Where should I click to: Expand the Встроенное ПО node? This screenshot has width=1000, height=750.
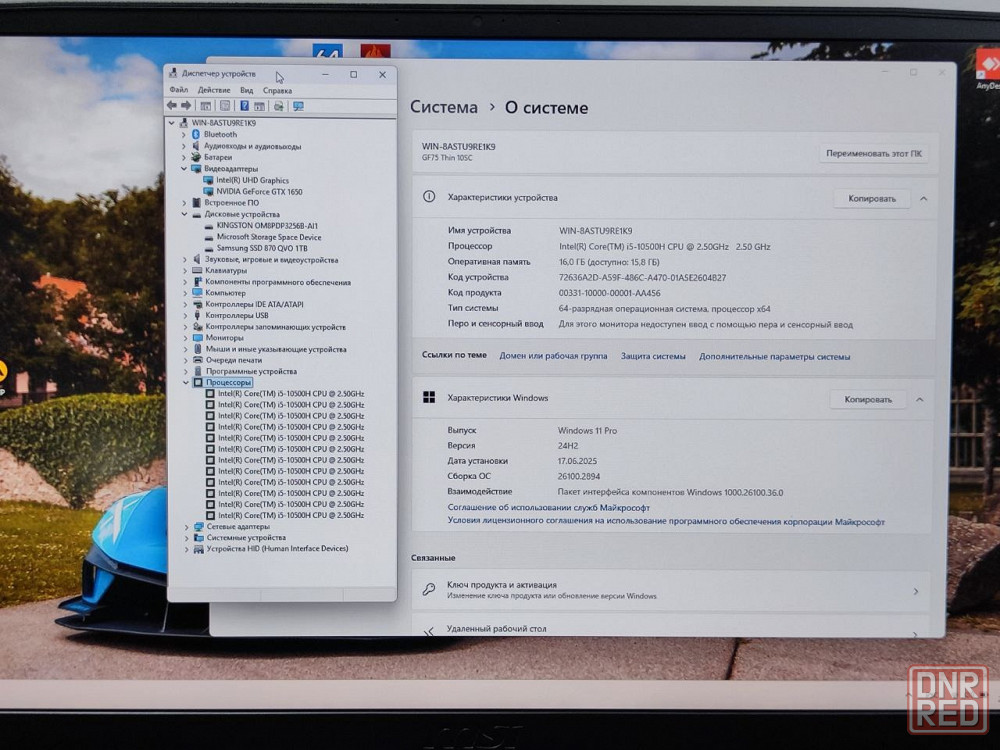(184, 203)
